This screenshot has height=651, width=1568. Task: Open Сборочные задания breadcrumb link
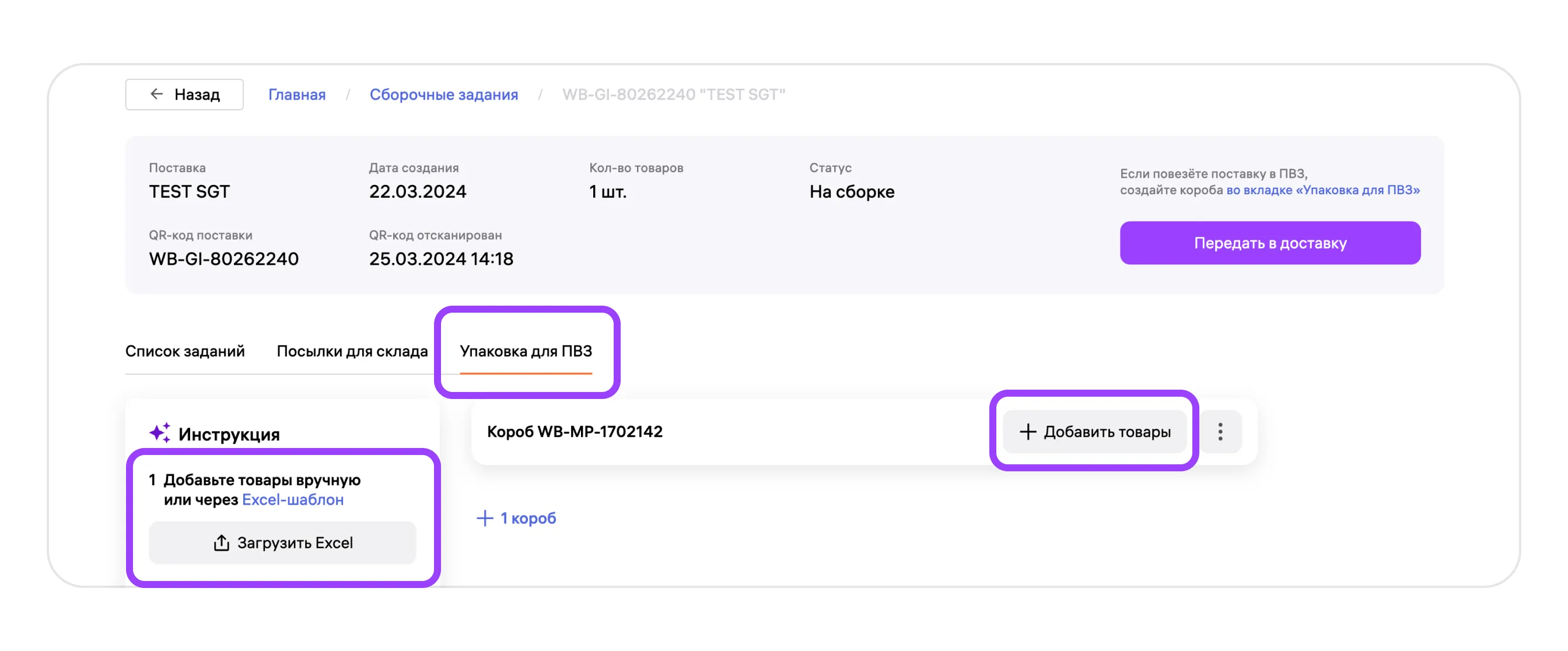(444, 94)
